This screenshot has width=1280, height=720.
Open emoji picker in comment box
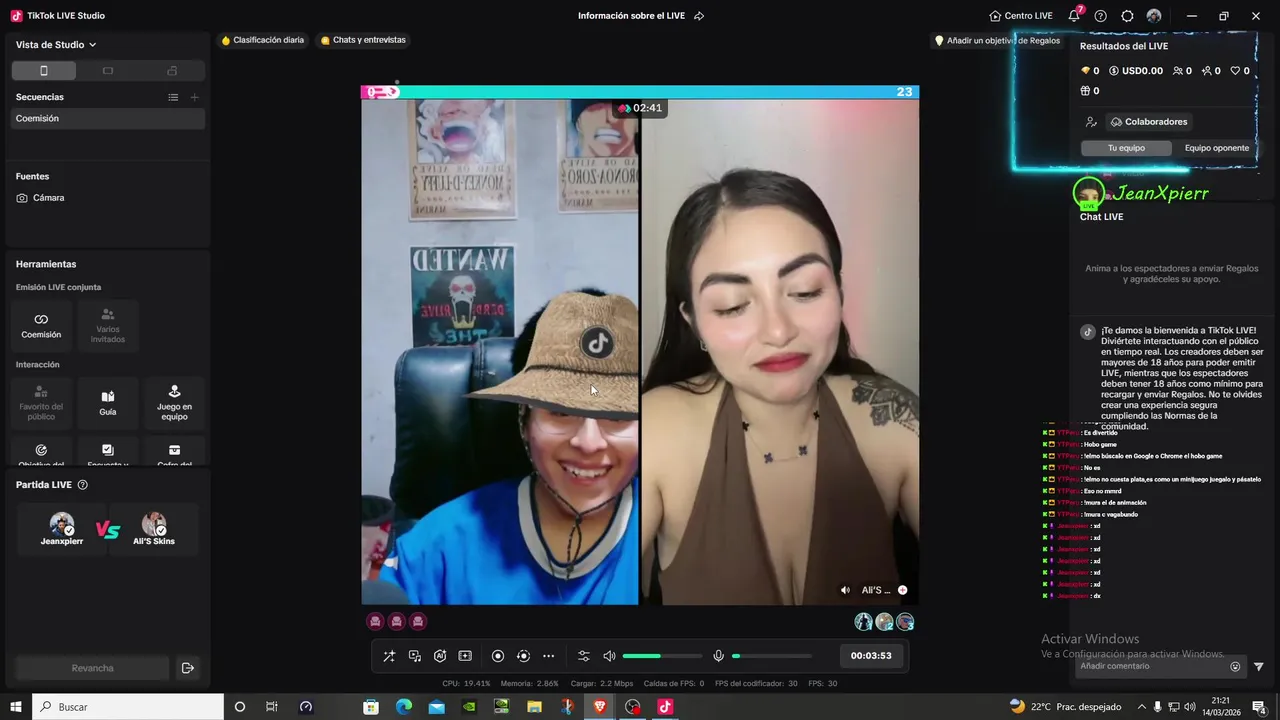click(1235, 666)
